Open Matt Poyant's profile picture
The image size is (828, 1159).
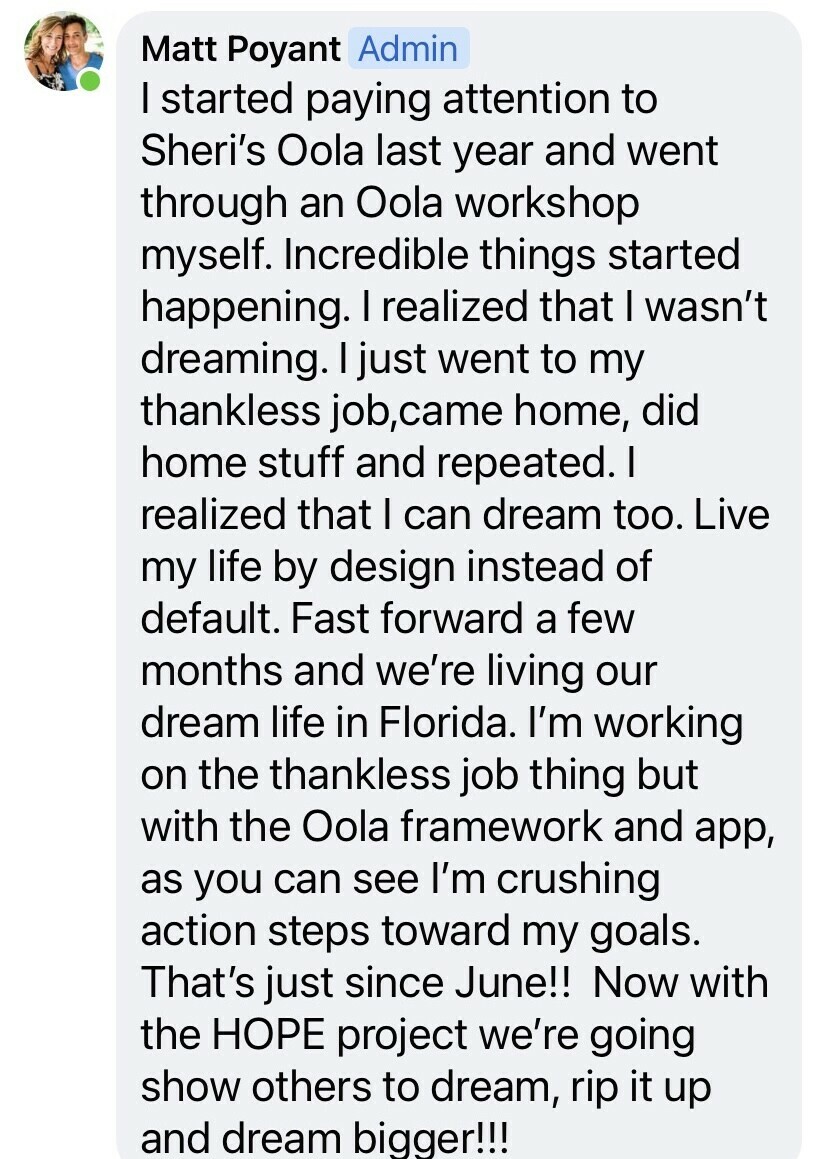point(63,50)
